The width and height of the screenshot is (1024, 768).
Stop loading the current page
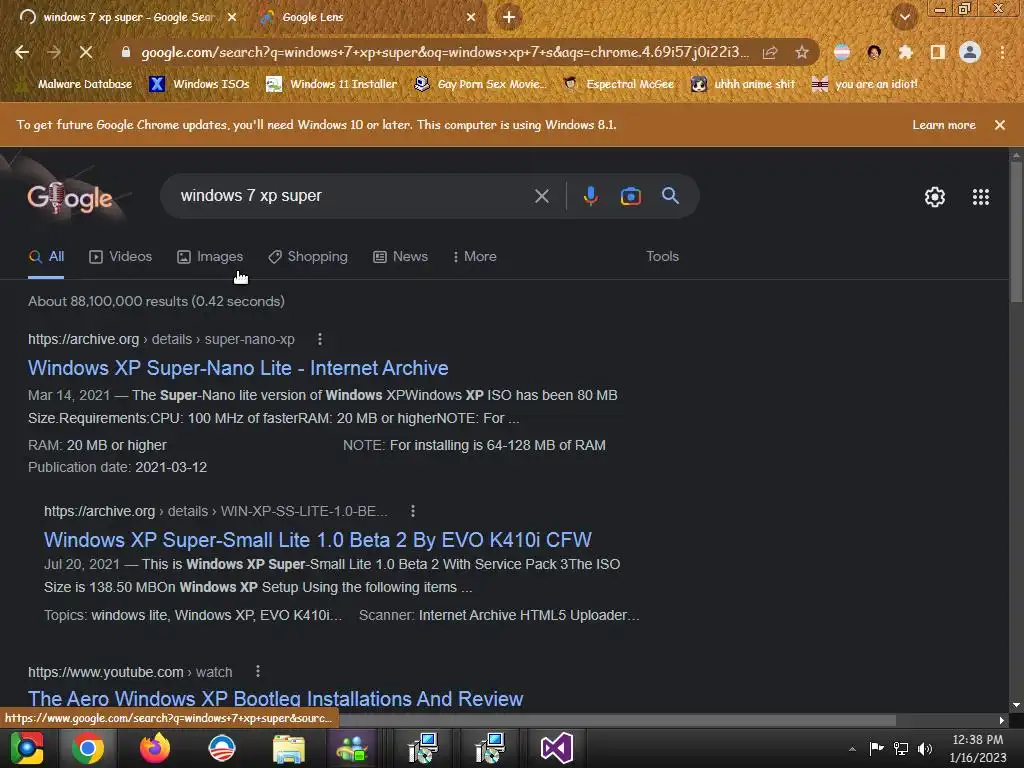[x=86, y=52]
